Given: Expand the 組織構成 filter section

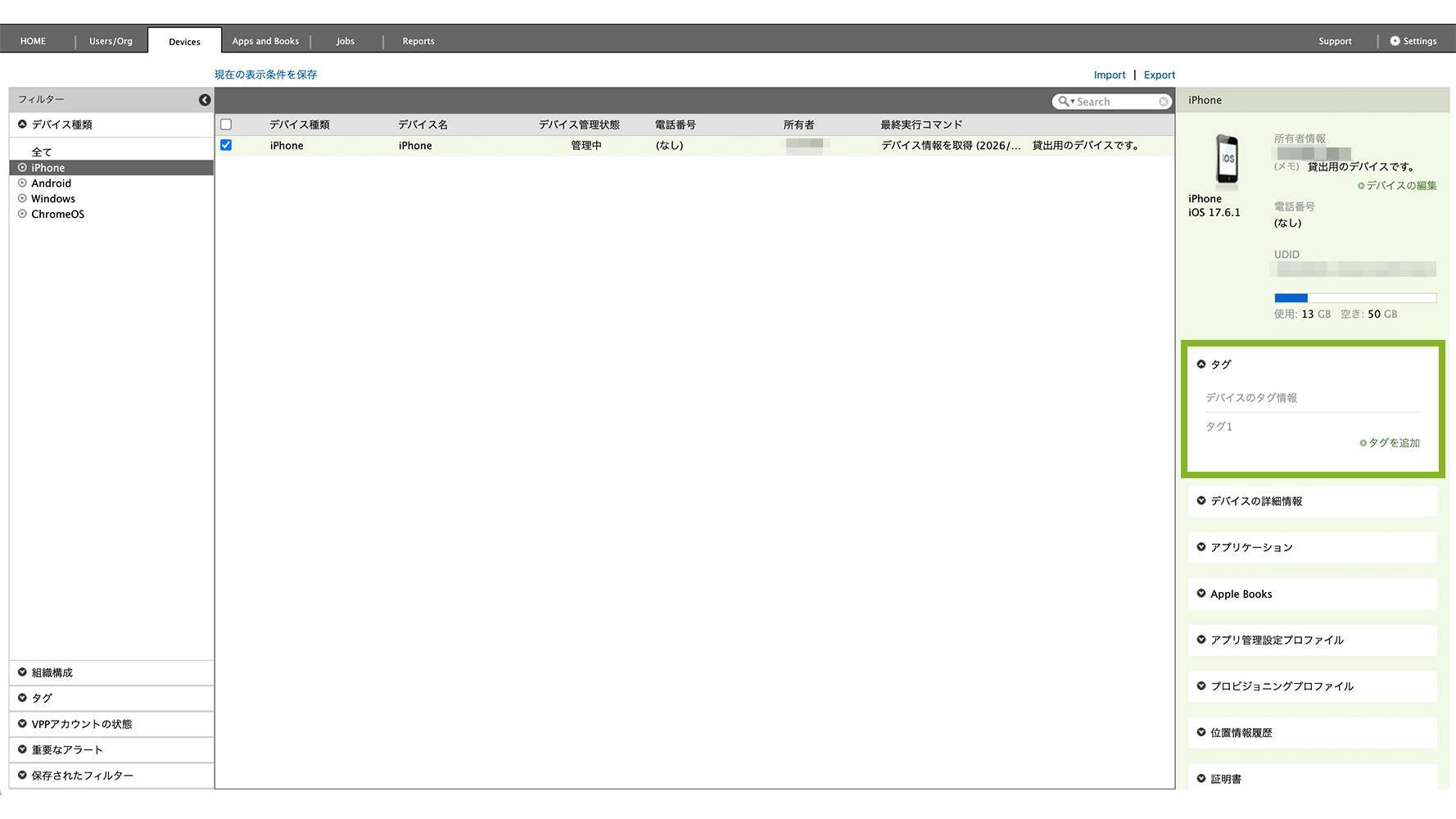Looking at the screenshot, I should (x=52, y=672).
